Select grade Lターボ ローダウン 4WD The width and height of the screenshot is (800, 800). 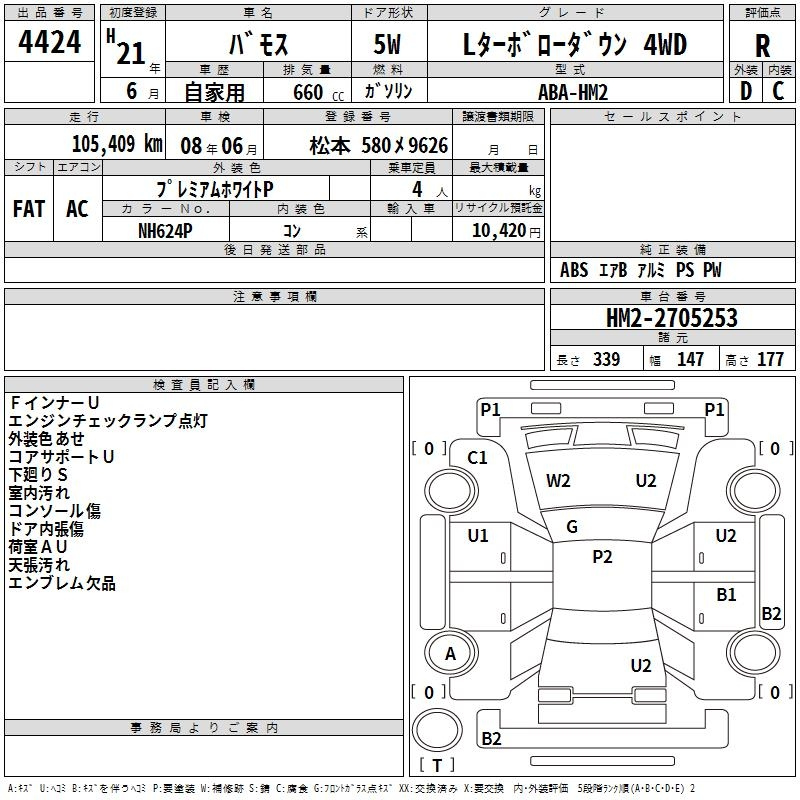pos(574,44)
